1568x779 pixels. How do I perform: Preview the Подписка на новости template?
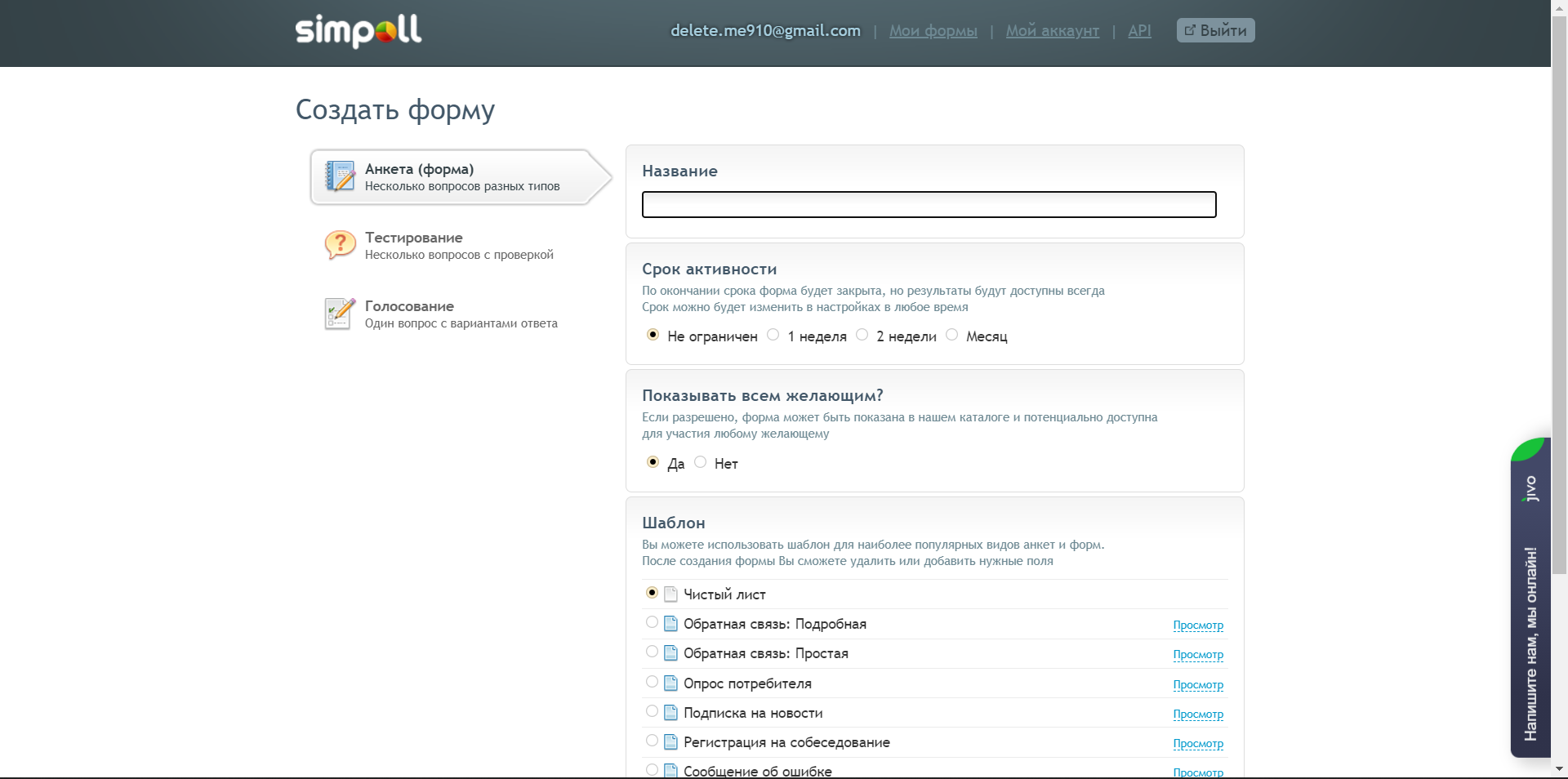[1198, 714]
